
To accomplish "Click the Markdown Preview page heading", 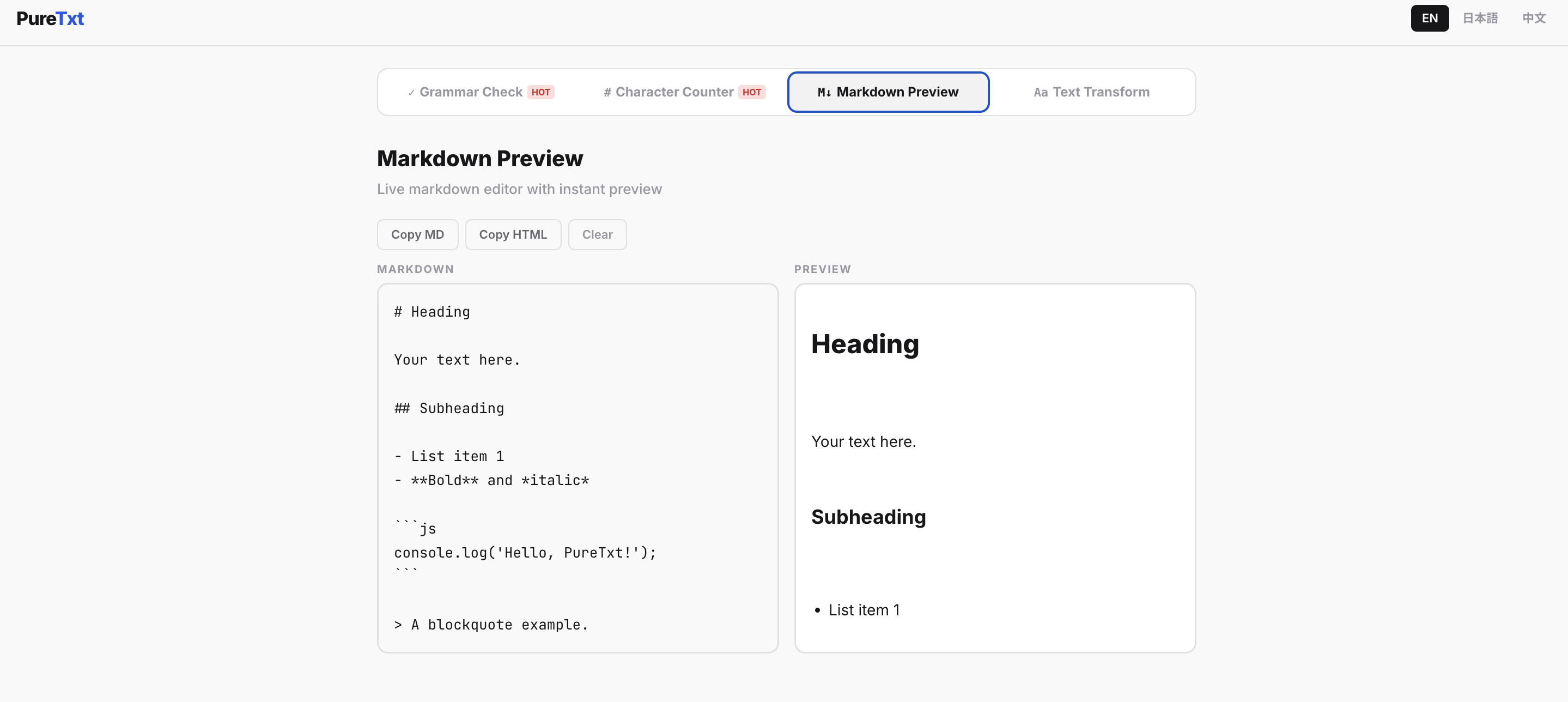I will (x=479, y=158).
